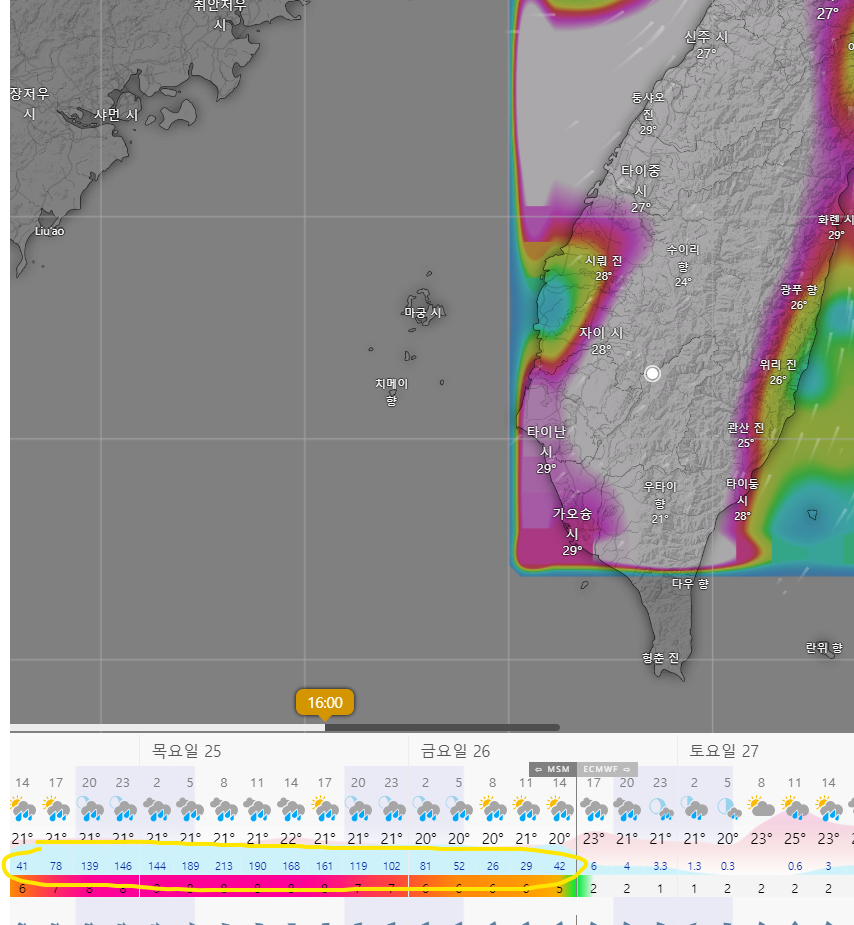Switch to the MSM forecast model
This screenshot has width=854, height=925.
(554, 769)
